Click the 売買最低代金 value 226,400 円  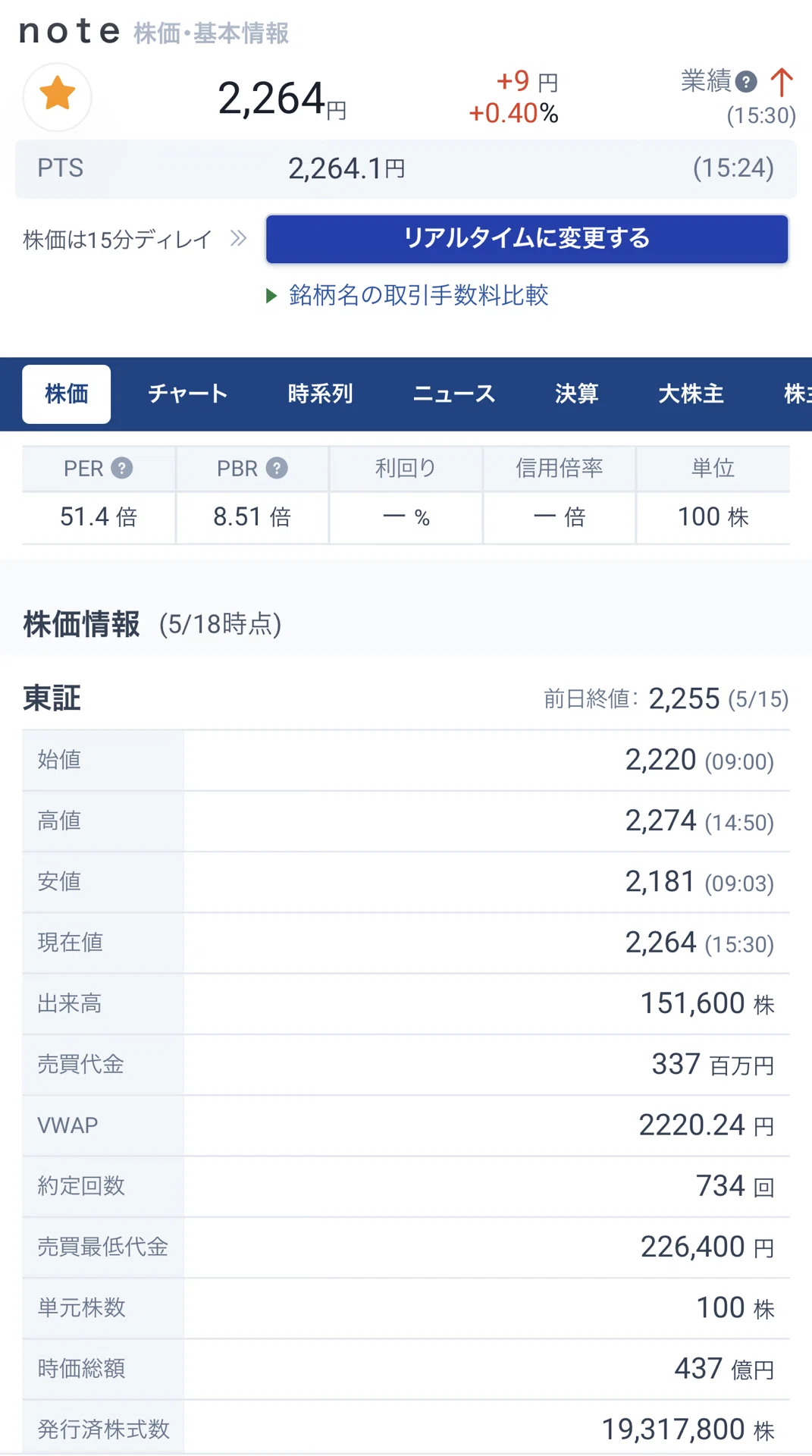(707, 1247)
